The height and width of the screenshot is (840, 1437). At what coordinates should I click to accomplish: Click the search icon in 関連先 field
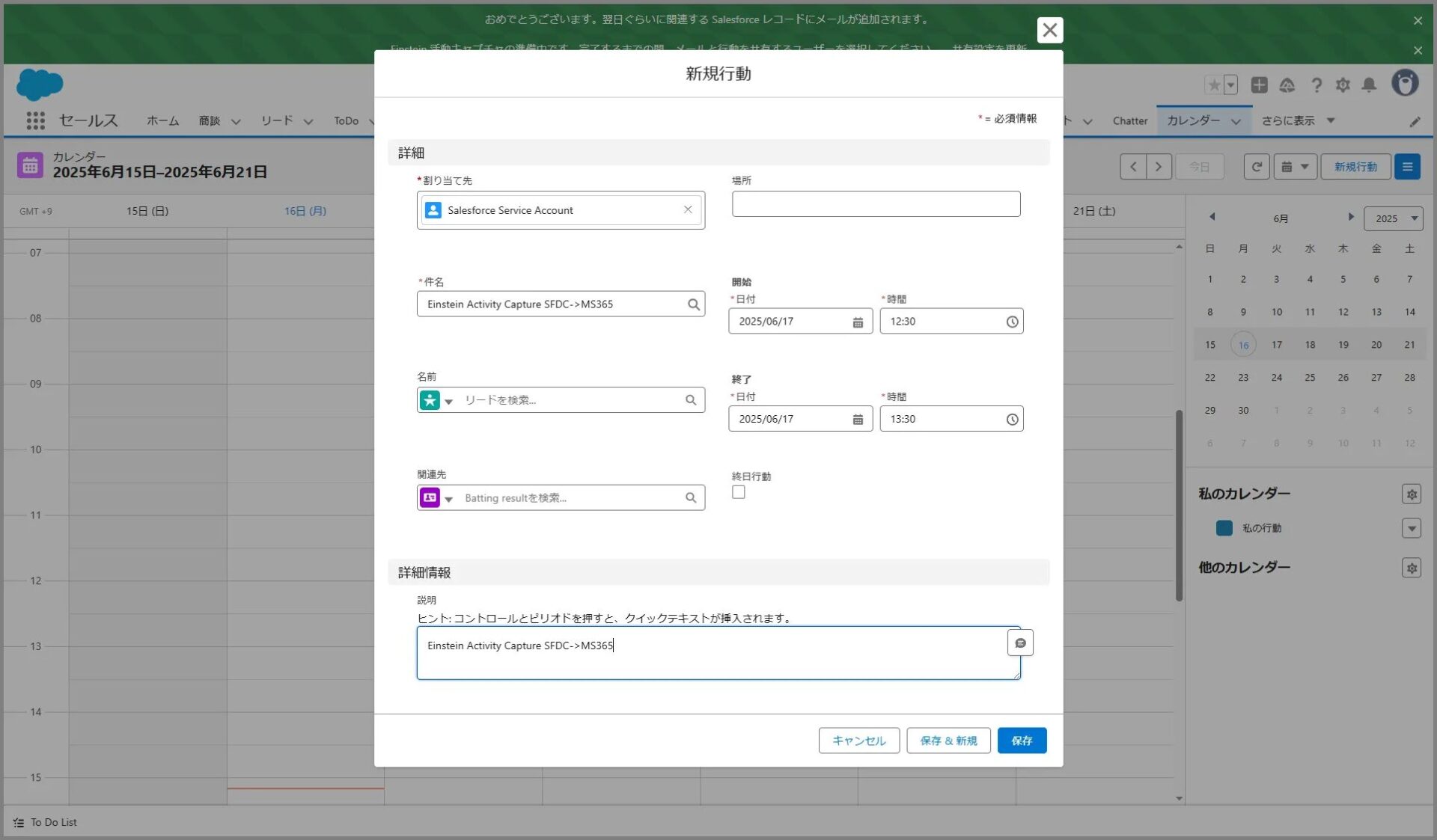pyautogui.click(x=691, y=498)
